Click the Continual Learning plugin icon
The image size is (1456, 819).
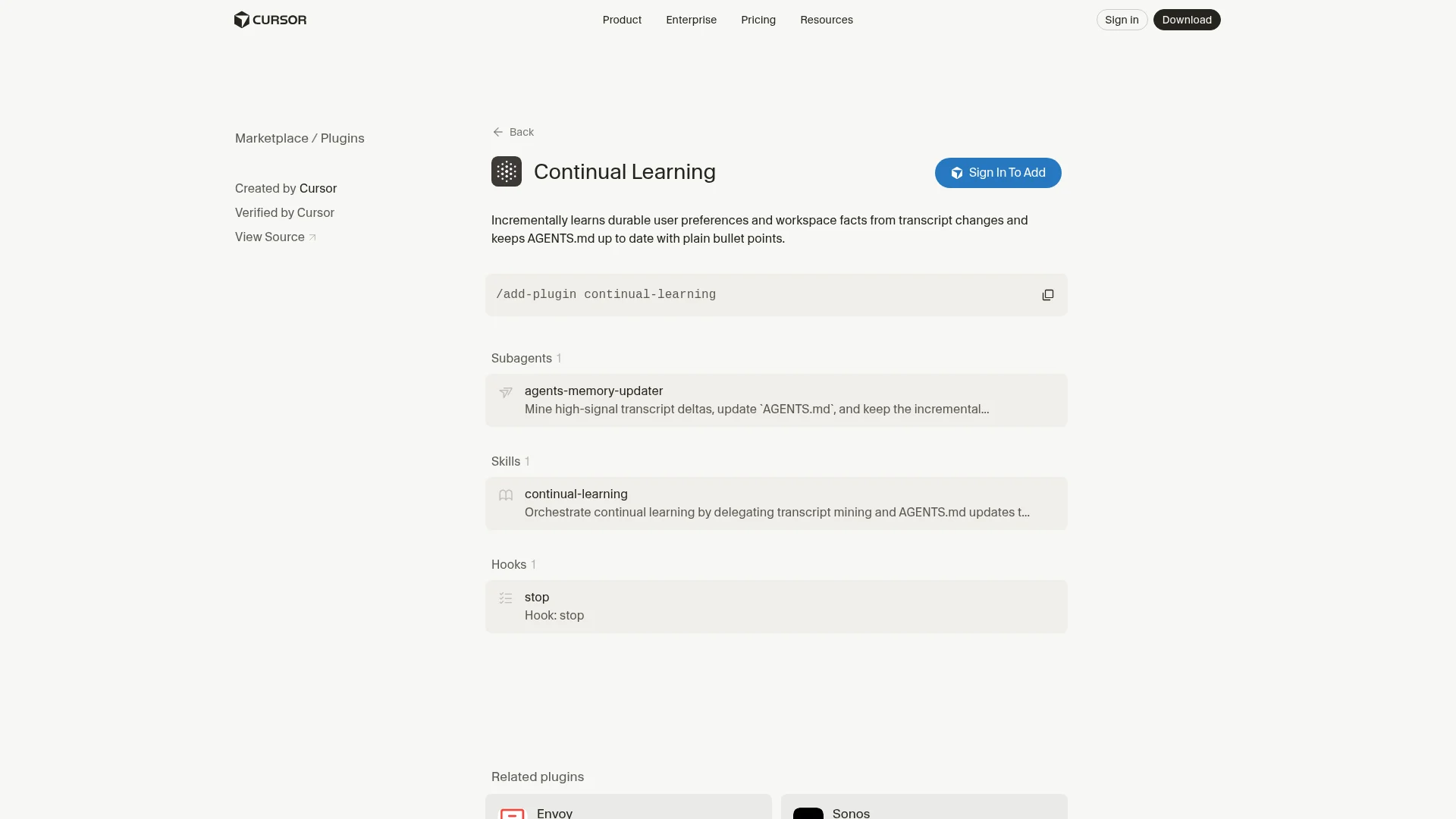(x=507, y=171)
